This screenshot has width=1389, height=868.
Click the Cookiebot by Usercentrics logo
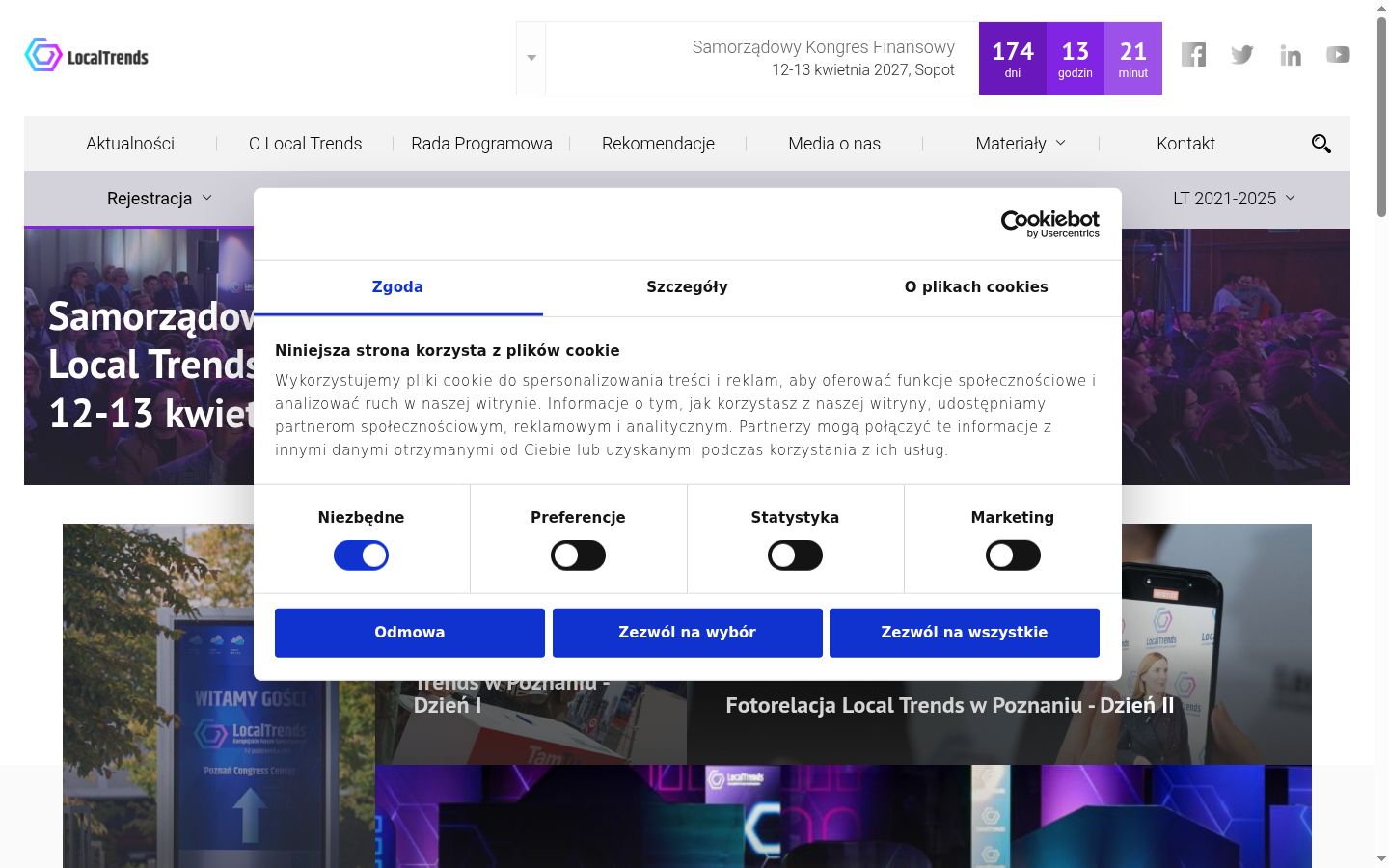pos(1050,224)
